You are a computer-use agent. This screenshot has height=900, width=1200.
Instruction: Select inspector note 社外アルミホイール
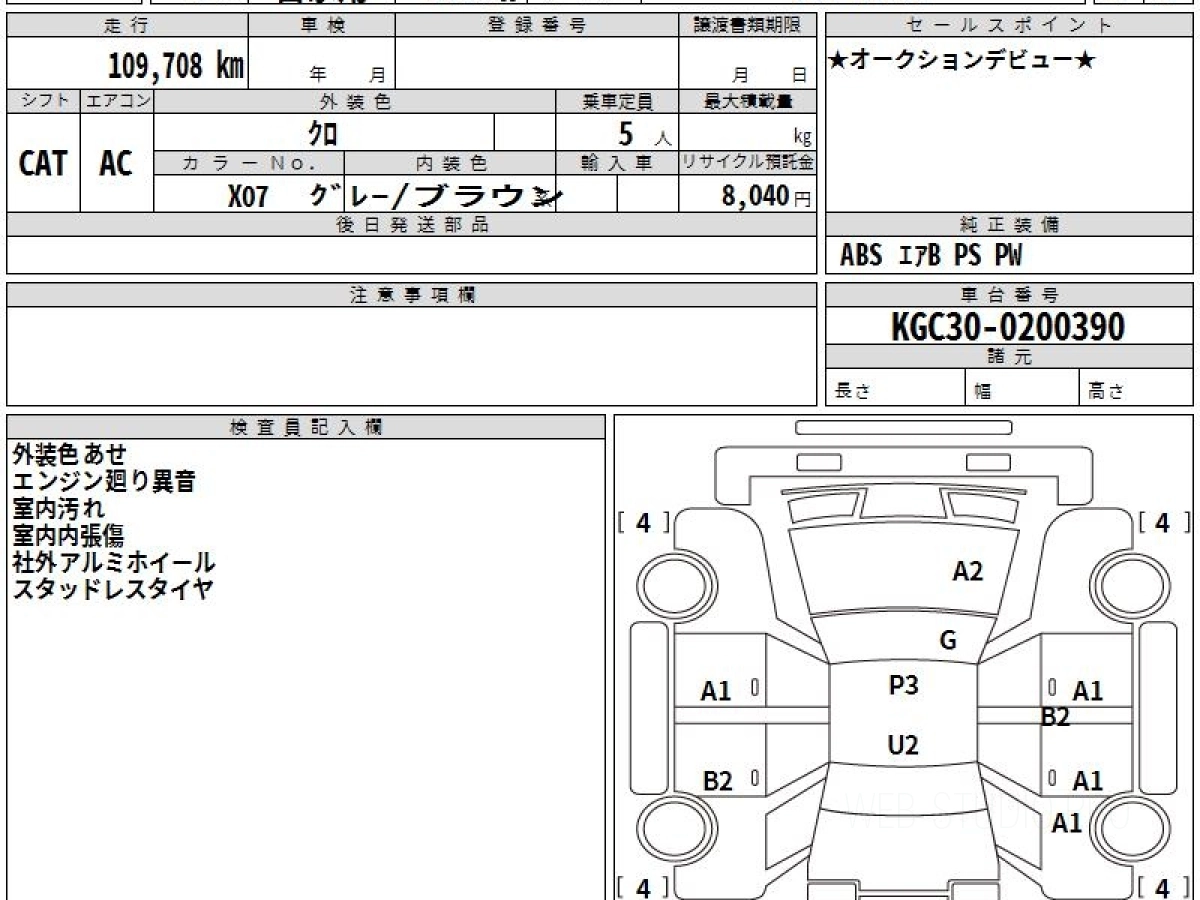click(x=114, y=563)
